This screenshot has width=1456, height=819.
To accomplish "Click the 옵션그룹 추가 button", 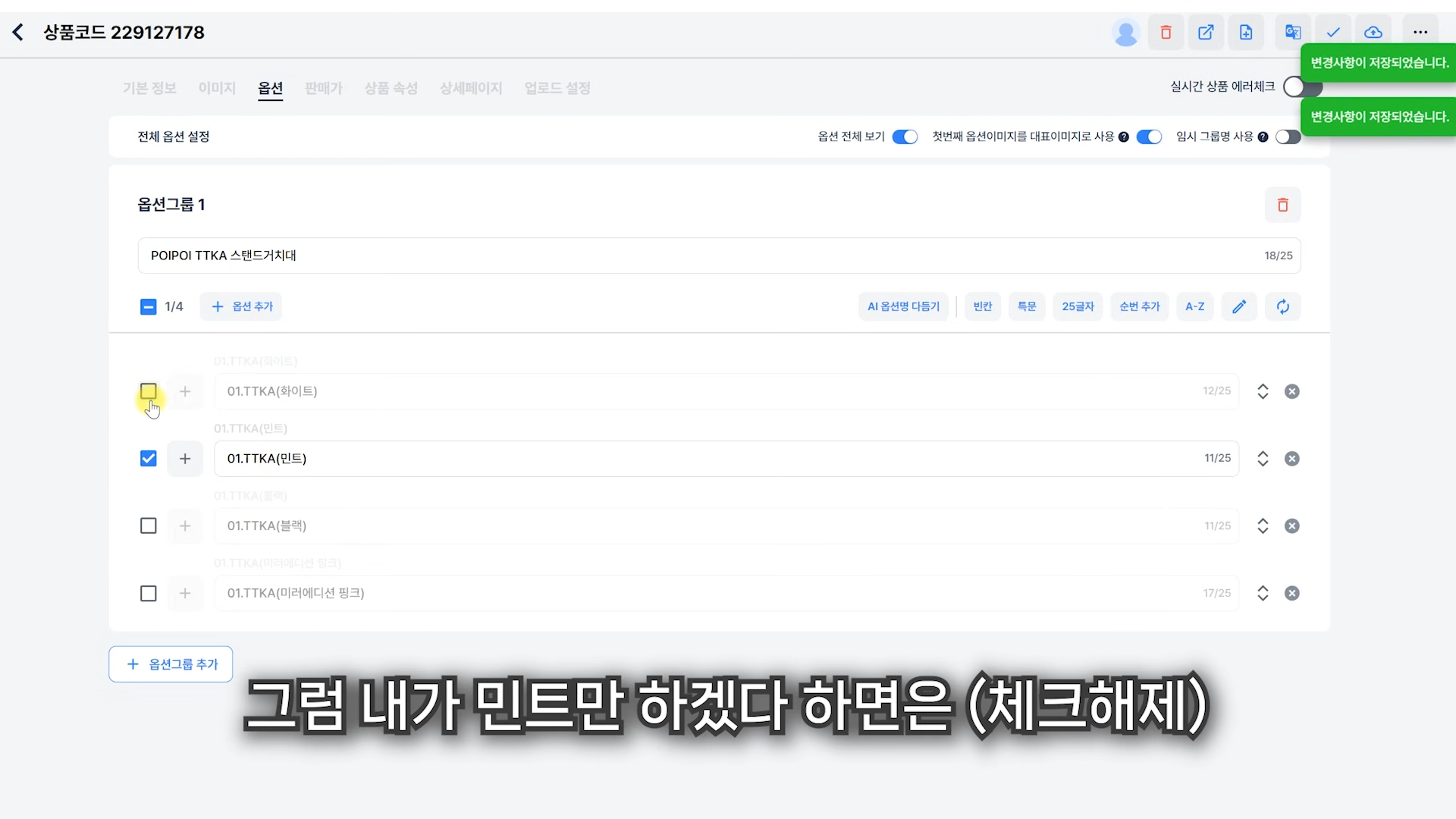I will tap(170, 664).
